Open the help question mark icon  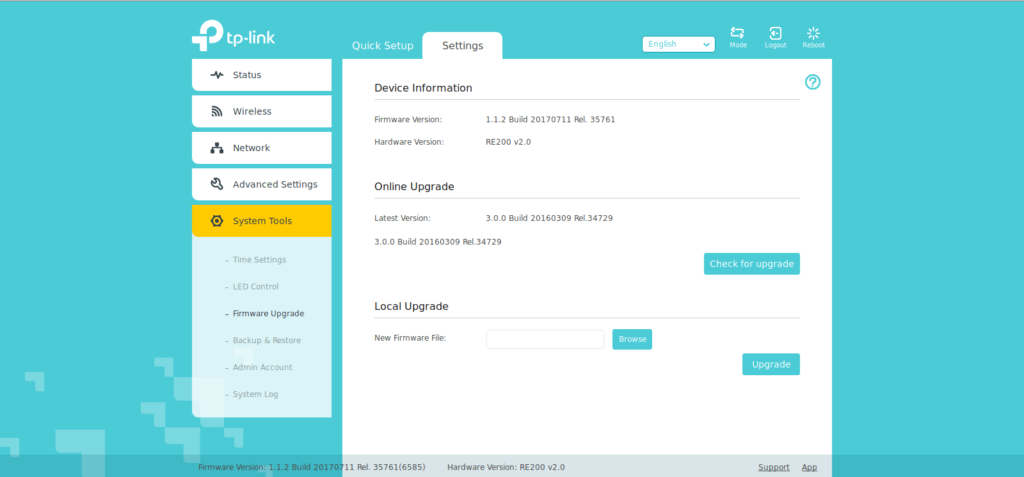[812, 82]
